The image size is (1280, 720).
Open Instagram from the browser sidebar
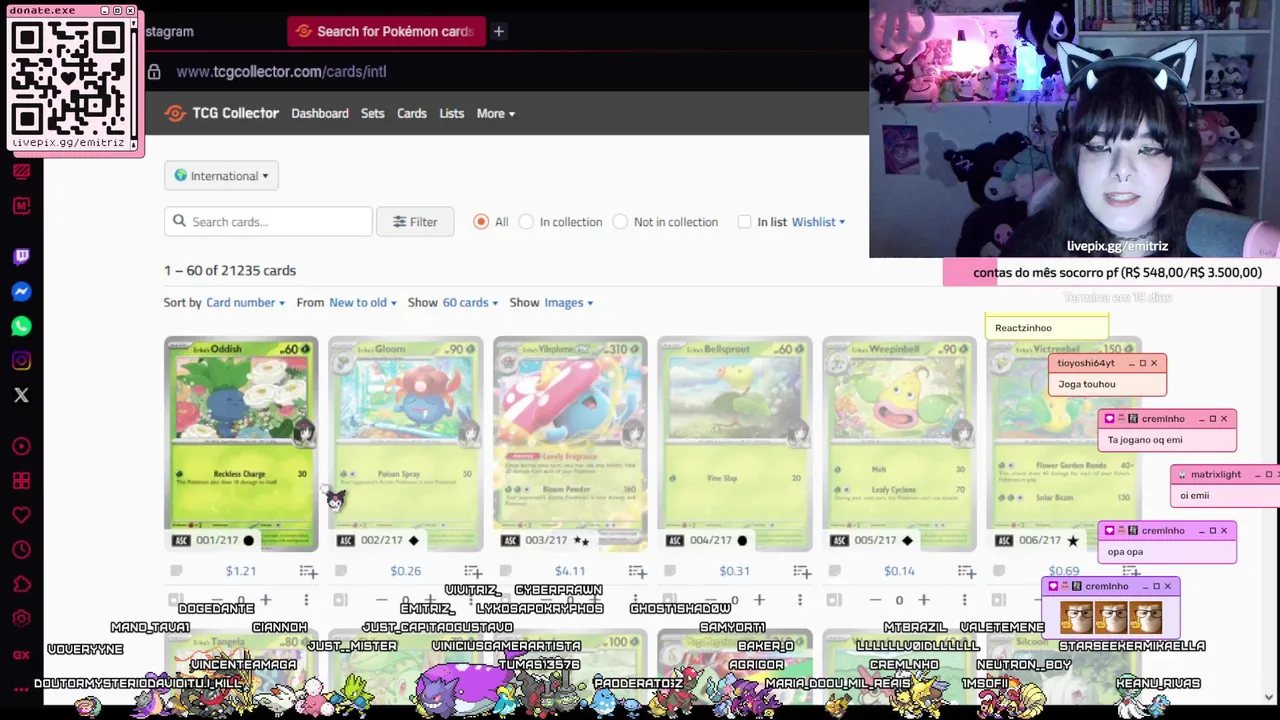coord(21,361)
